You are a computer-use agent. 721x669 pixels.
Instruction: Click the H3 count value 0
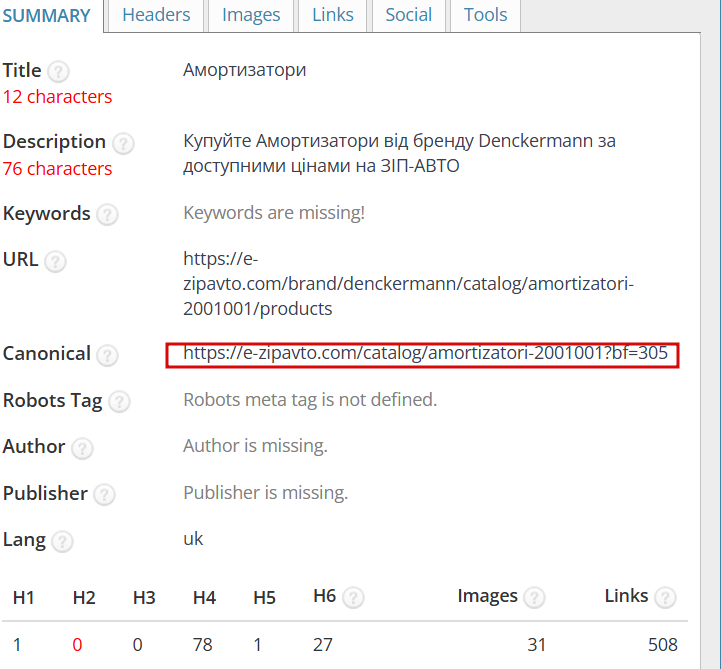[x=137, y=645]
